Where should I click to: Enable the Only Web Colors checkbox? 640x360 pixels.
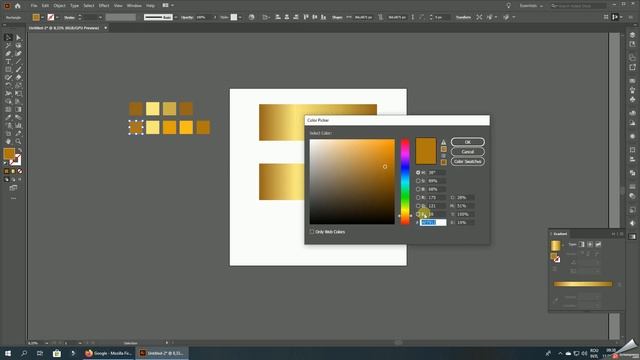coord(312,232)
